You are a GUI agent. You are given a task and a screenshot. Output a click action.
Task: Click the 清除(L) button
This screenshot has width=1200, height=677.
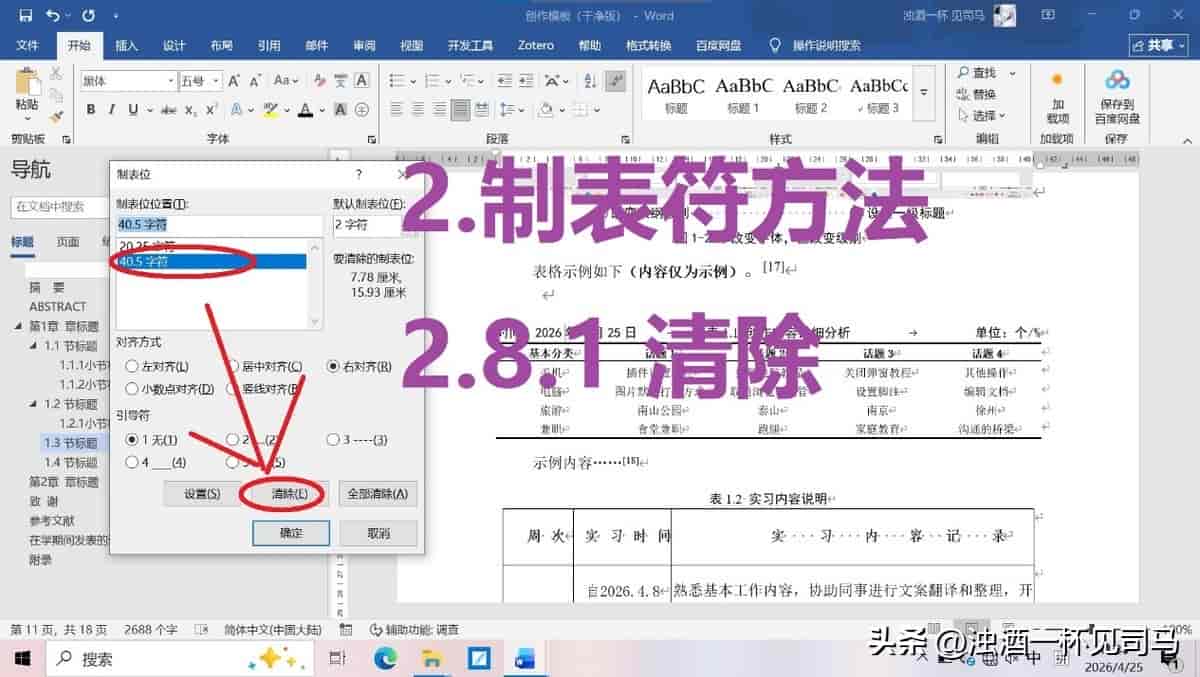coord(290,493)
